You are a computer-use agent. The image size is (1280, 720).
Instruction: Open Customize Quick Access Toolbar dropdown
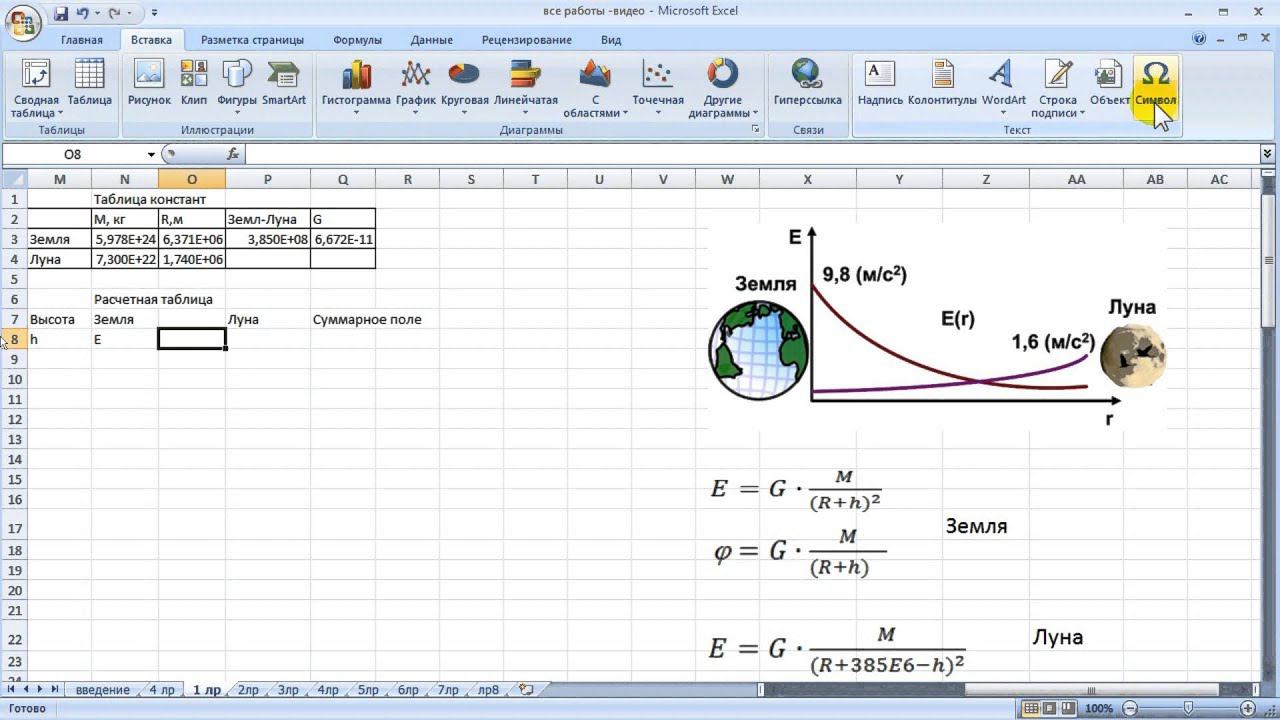[154, 14]
